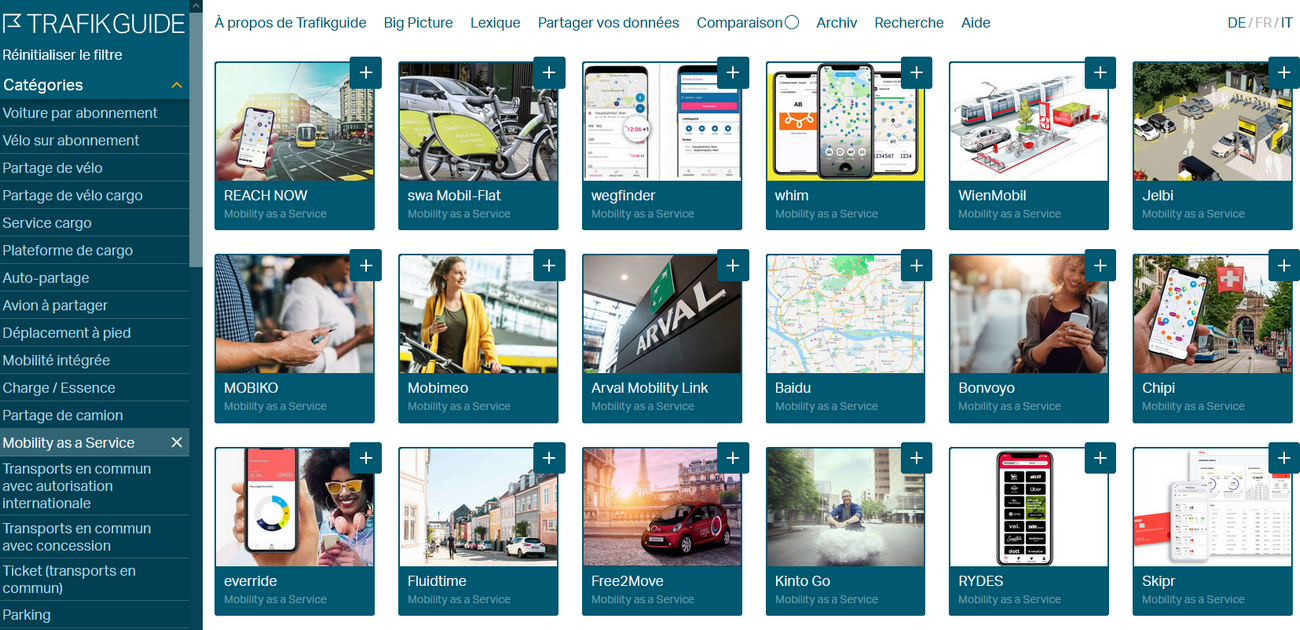Filter by Auto-partage
This screenshot has width=1300, height=630.
click(x=94, y=278)
